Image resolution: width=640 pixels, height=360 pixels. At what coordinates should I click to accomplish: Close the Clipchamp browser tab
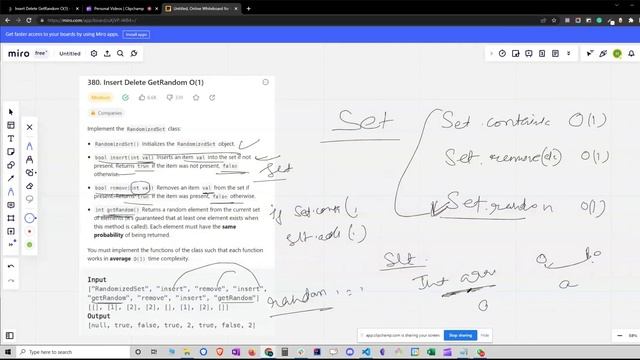[156, 9]
